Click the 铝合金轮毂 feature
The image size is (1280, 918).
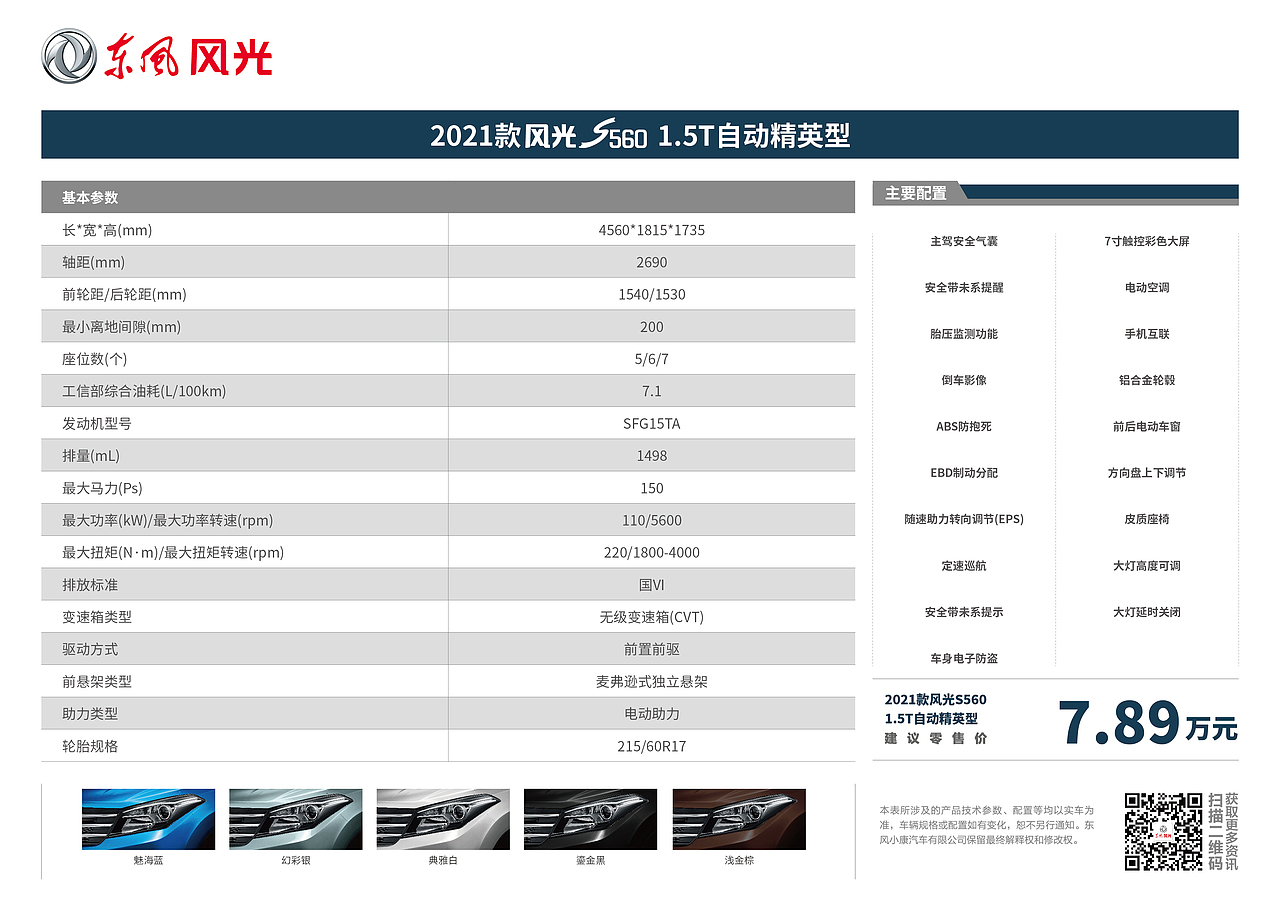pyautogui.click(x=1147, y=380)
